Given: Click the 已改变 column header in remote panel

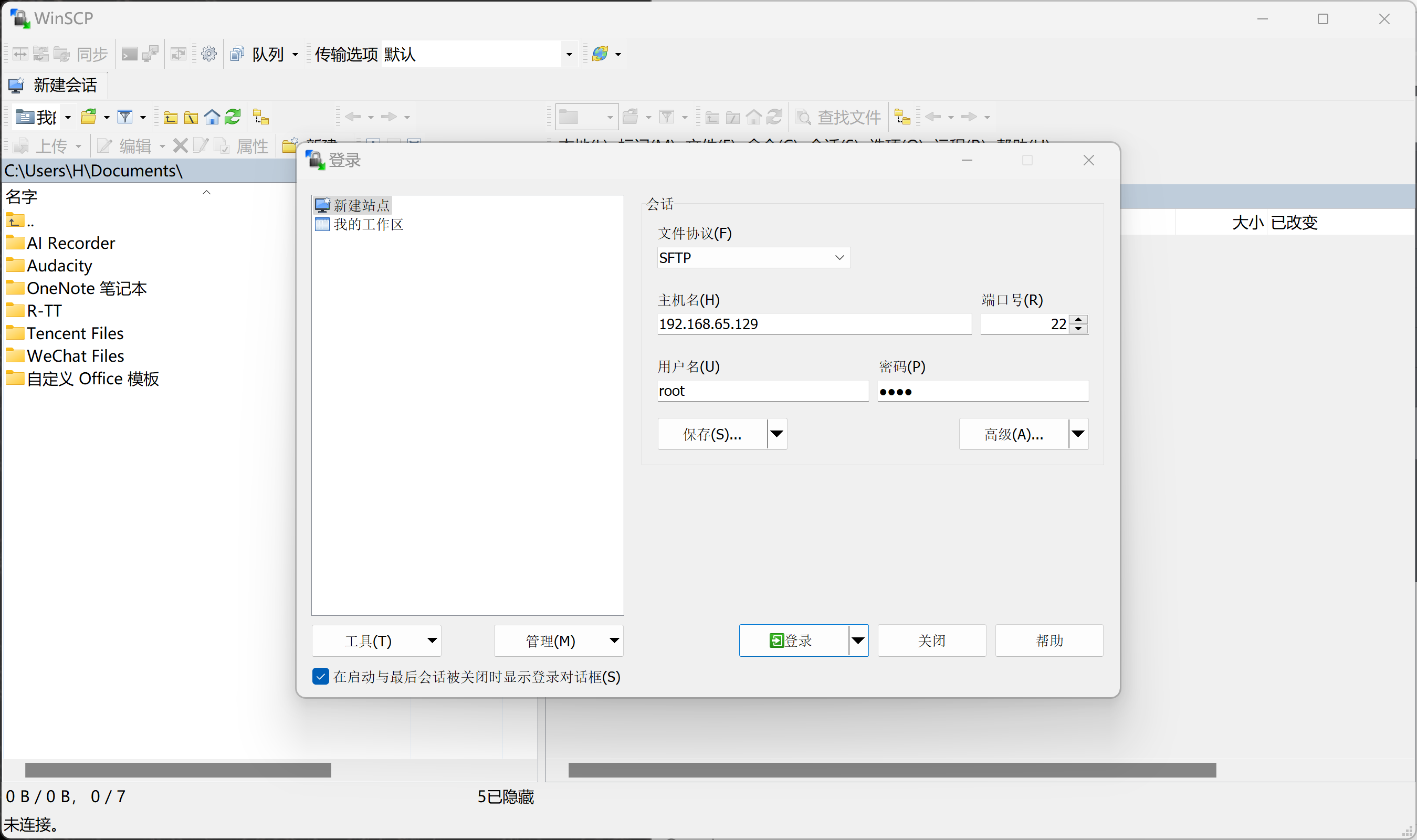Looking at the screenshot, I should click(x=1294, y=222).
